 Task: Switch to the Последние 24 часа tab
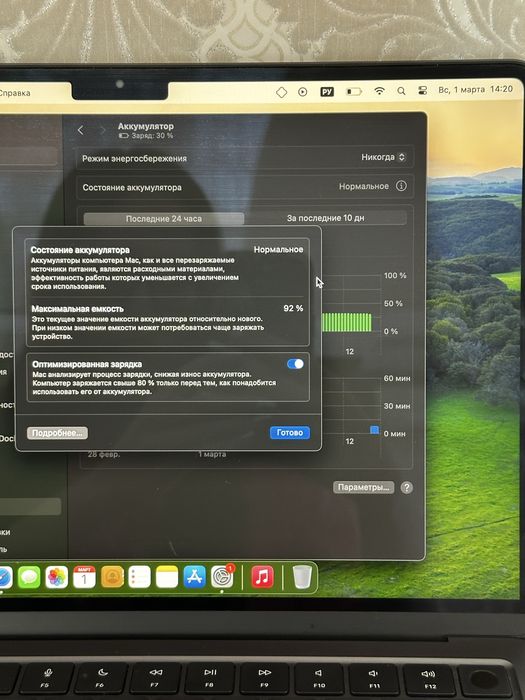point(164,219)
